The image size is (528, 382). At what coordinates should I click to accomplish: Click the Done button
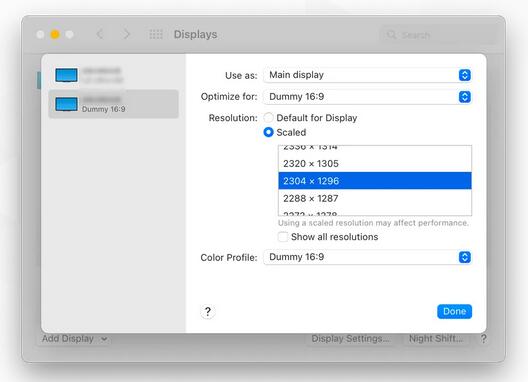point(454,311)
